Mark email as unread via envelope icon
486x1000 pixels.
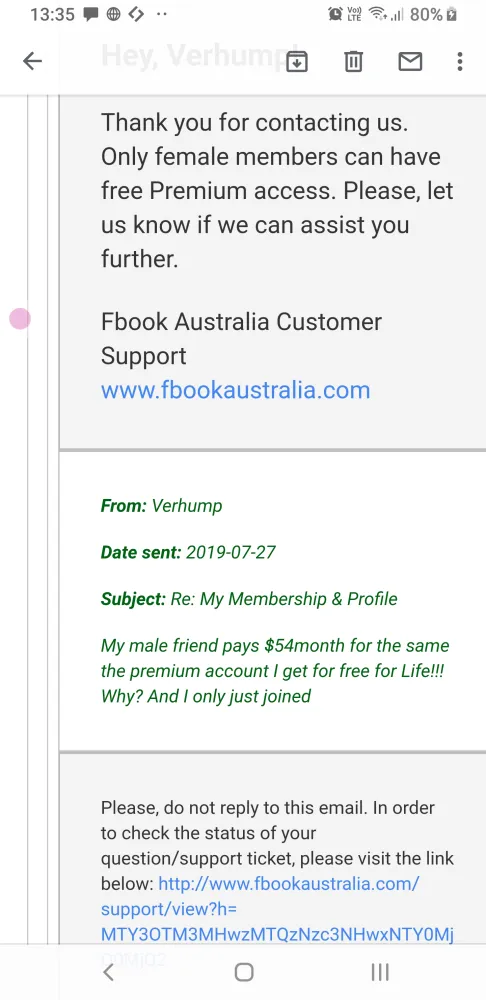point(410,61)
